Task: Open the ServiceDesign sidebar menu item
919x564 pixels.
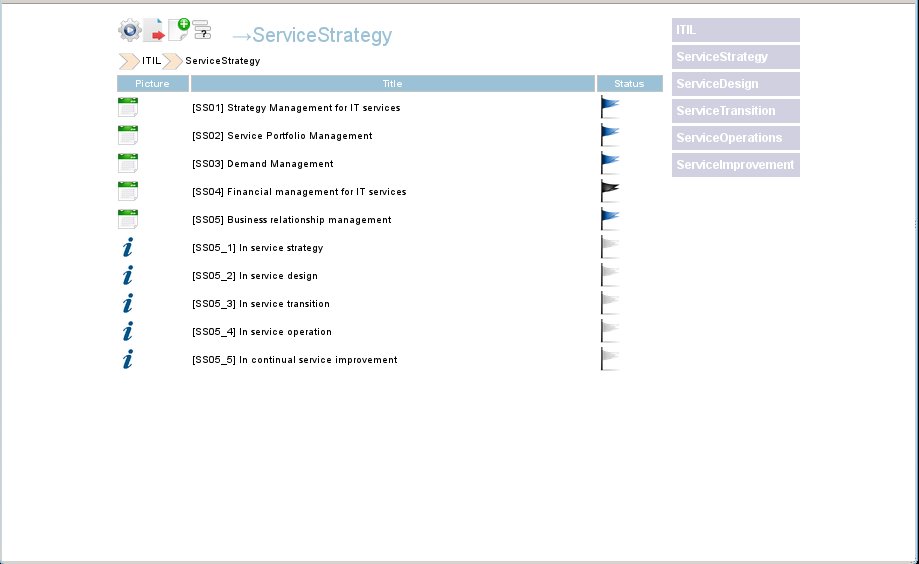Action: coord(736,84)
